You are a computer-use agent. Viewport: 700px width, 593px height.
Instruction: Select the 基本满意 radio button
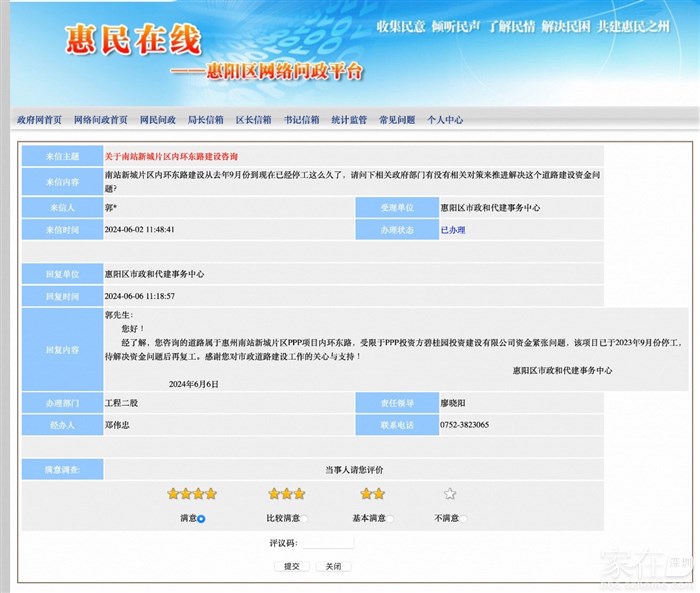pos(390,519)
